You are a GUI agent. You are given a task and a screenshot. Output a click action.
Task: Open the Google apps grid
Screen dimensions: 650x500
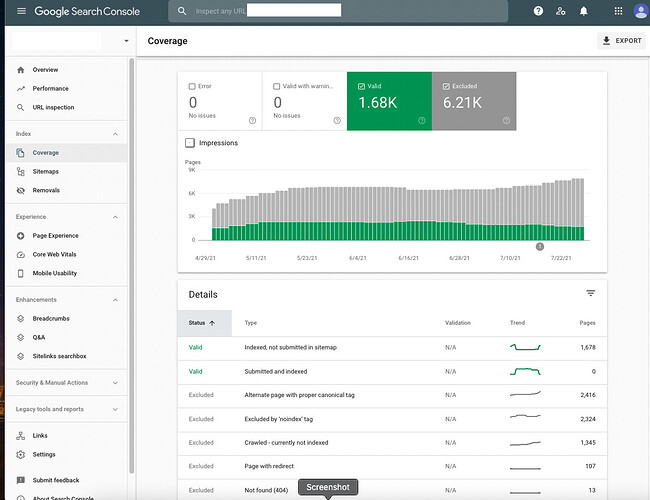click(x=618, y=11)
